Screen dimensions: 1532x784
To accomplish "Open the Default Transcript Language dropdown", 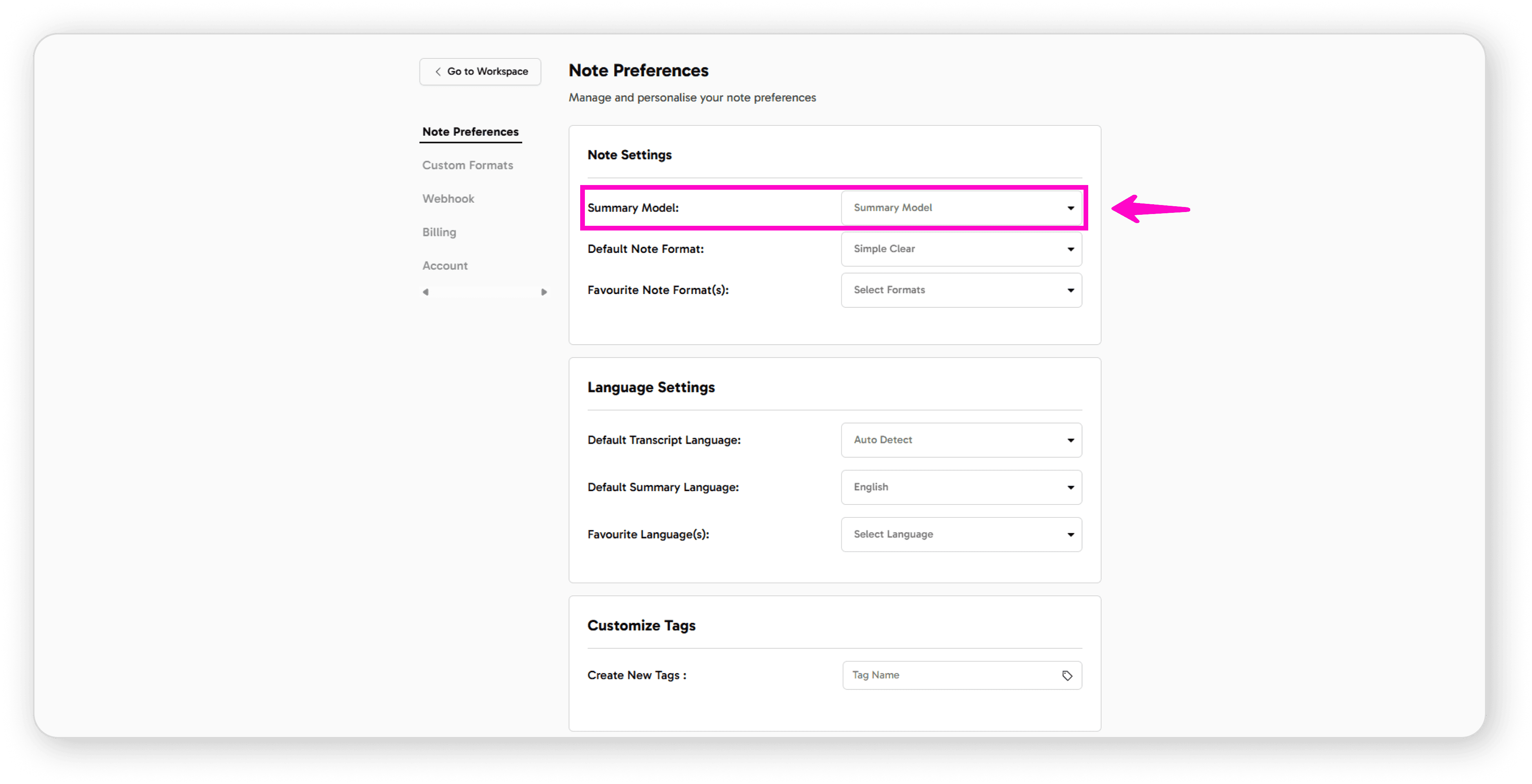I will tap(961, 439).
